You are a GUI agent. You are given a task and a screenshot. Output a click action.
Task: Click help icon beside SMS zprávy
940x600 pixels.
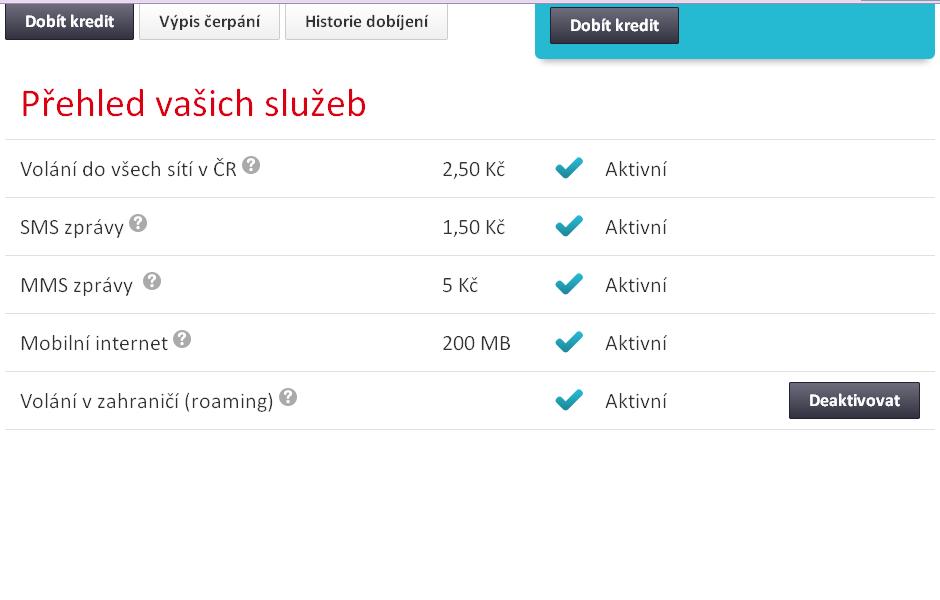(138, 223)
